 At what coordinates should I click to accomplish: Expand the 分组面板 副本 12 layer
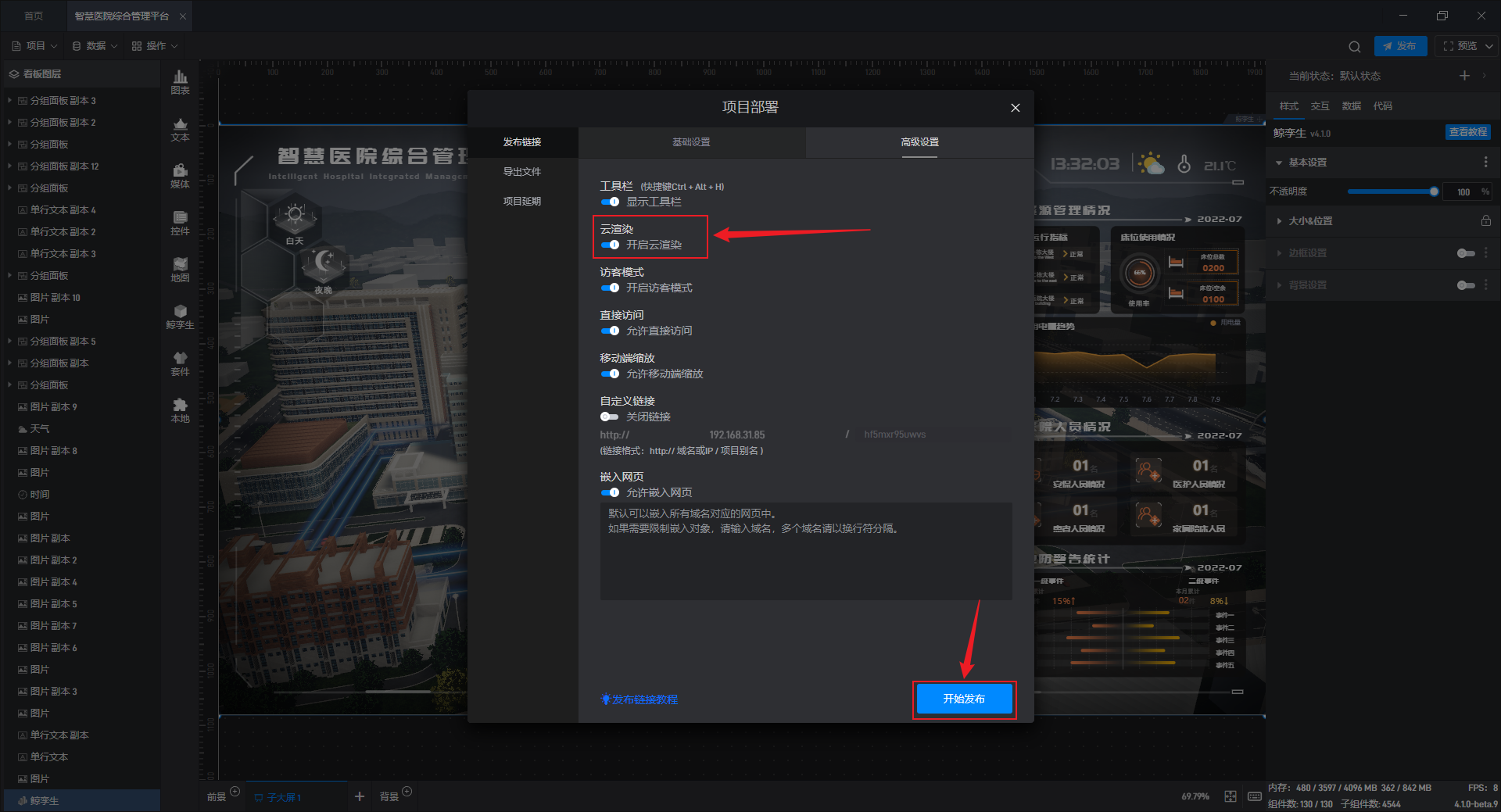[x=9, y=166]
